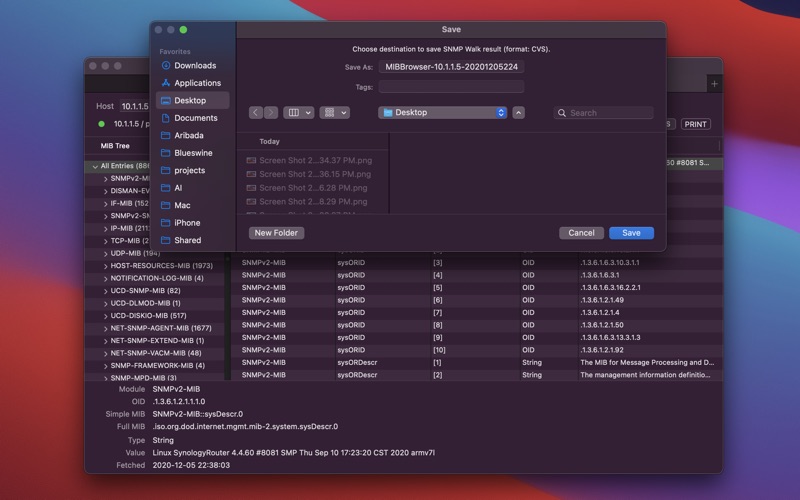Collapse the save dialog with chevron
The width and height of the screenshot is (800, 500).
click(518, 113)
